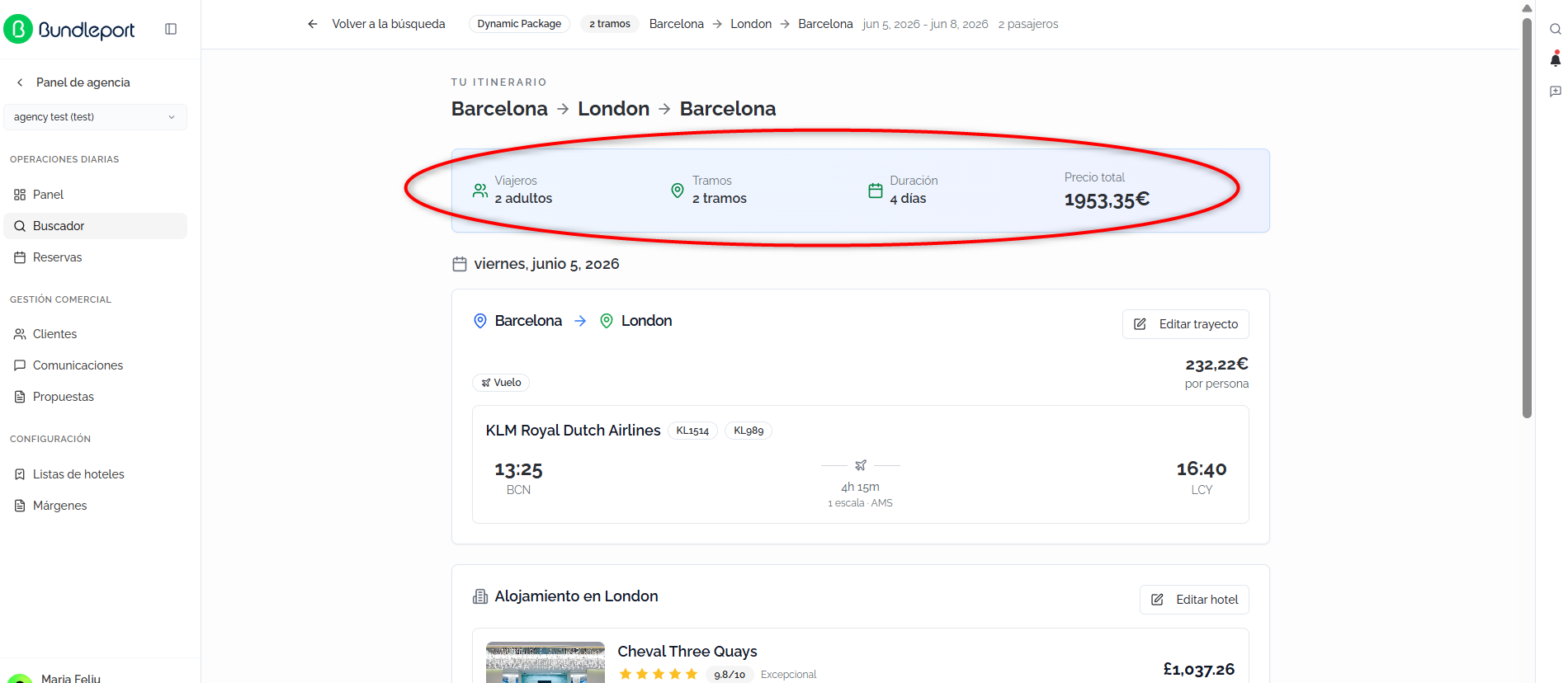Open the chat feedback icon
Viewport: 1568px width, 683px height.
tap(1555, 92)
